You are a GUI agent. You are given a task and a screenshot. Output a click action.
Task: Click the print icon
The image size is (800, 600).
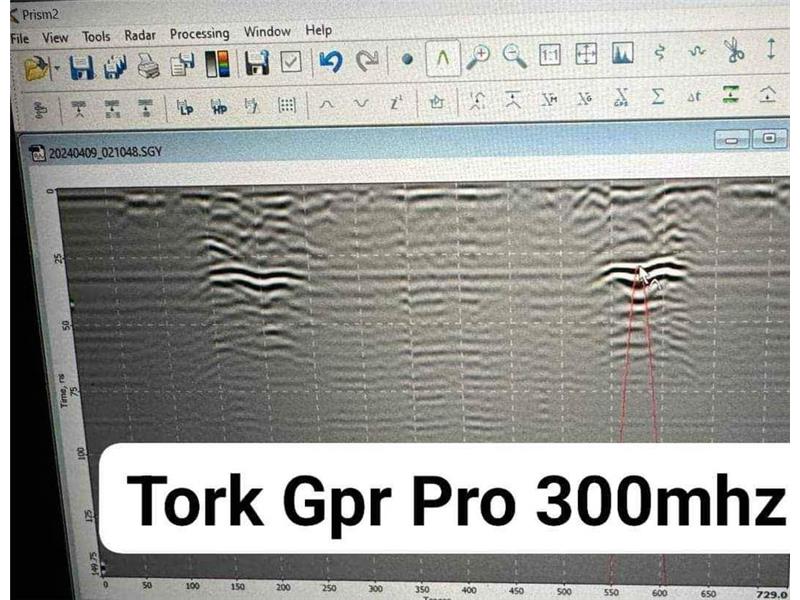point(148,66)
